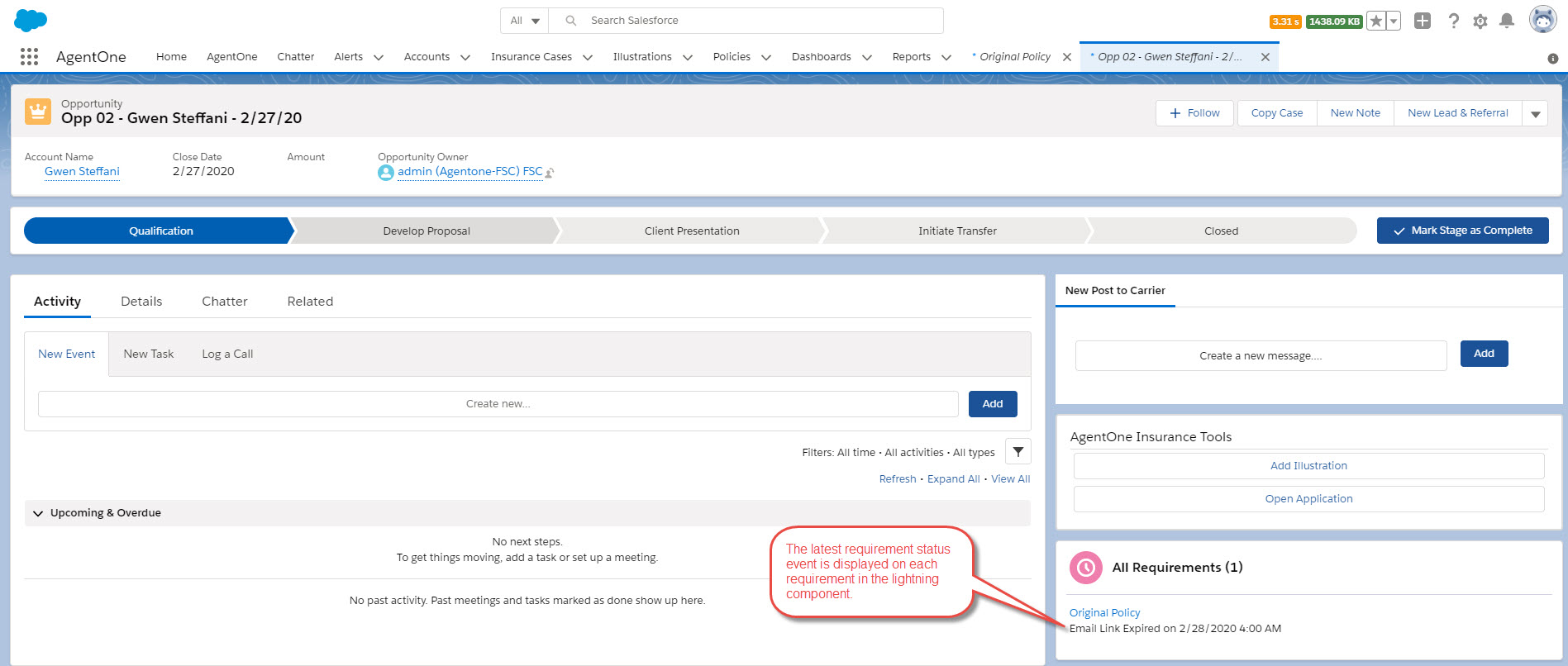Image resolution: width=1568 pixels, height=666 pixels.
Task: Switch to the Related tab
Action: [x=310, y=302]
